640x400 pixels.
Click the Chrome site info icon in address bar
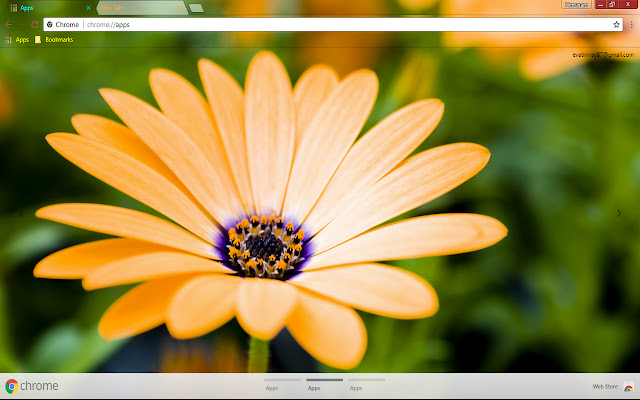[x=50, y=24]
